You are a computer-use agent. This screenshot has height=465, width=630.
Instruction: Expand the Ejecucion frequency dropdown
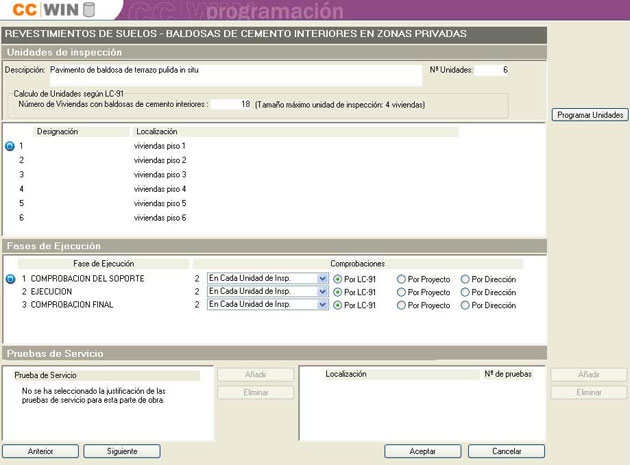322,292
